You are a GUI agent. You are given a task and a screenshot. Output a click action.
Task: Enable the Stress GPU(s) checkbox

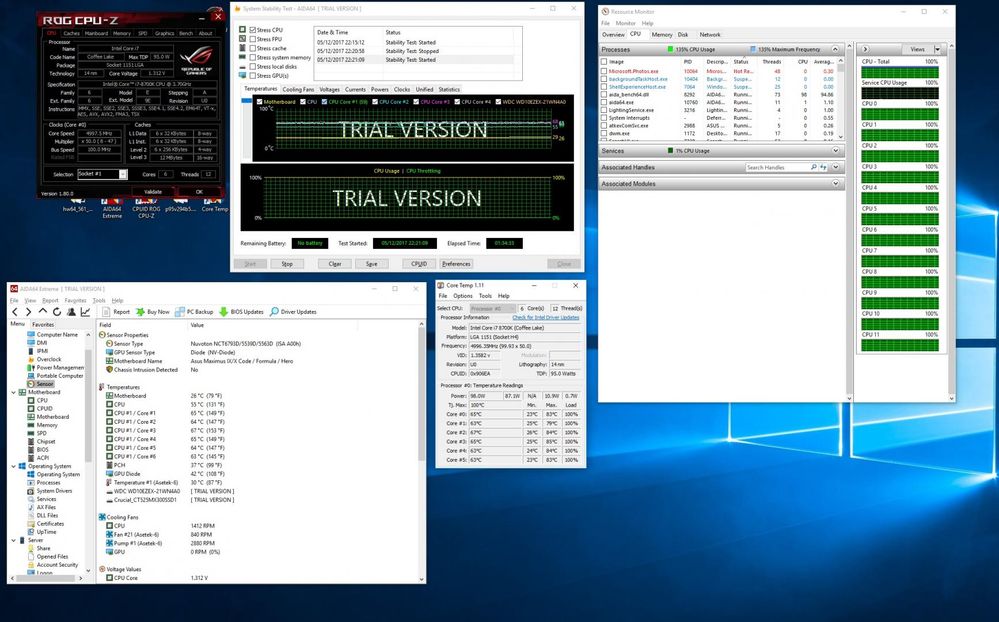(x=253, y=75)
